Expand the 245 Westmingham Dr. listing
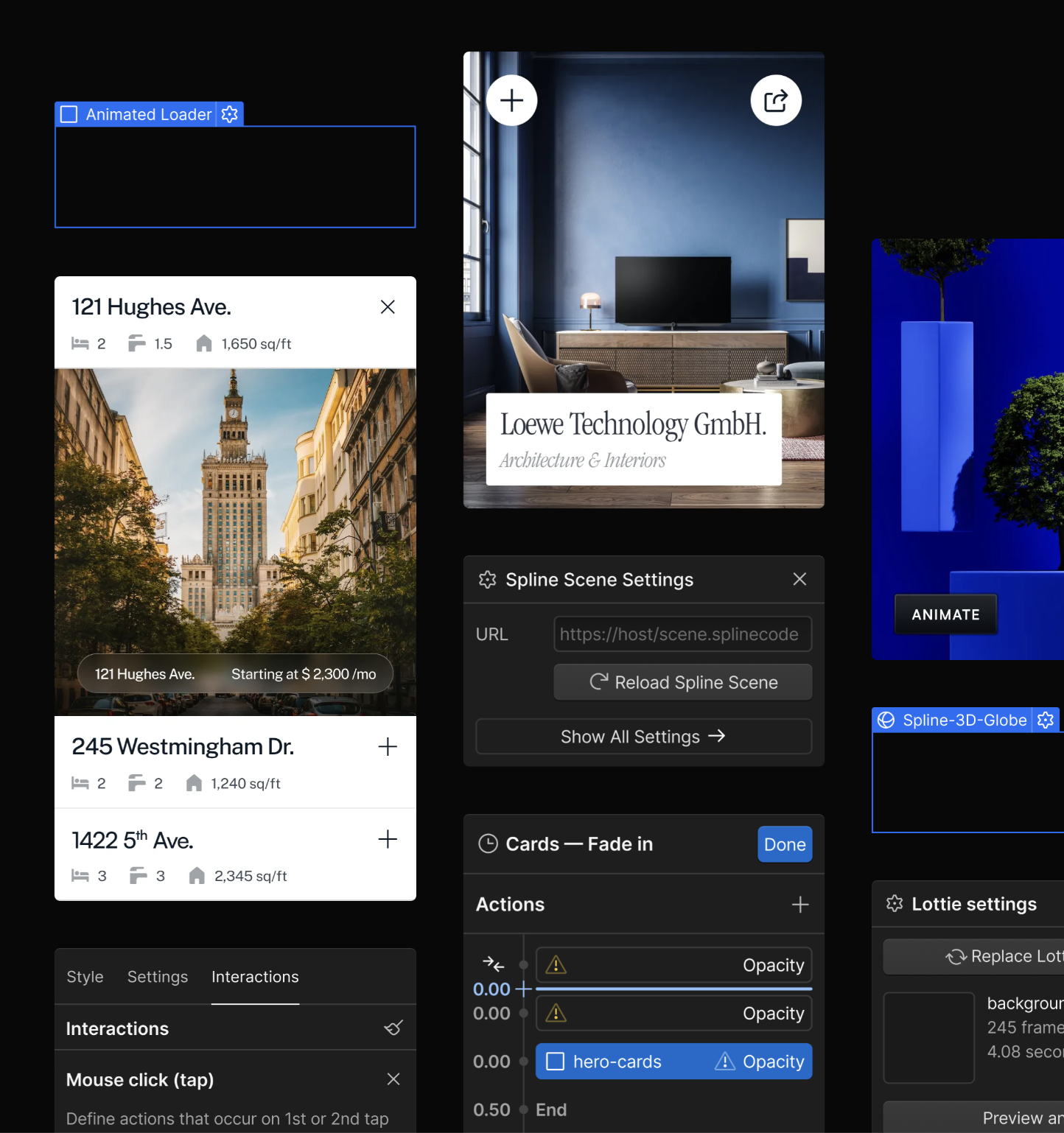Viewport: 1064px width, 1133px height. 388,747
